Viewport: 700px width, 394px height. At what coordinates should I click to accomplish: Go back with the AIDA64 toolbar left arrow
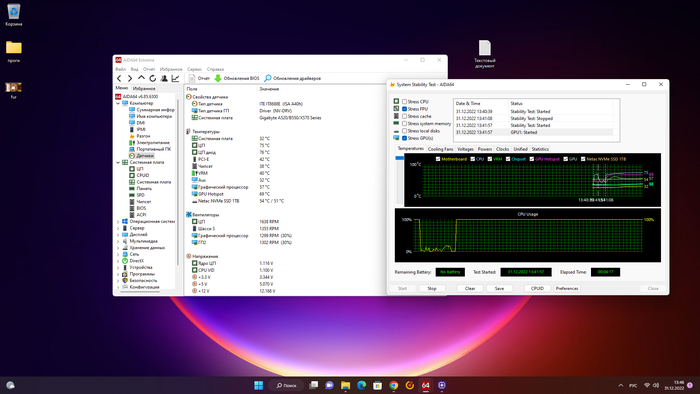(119, 79)
